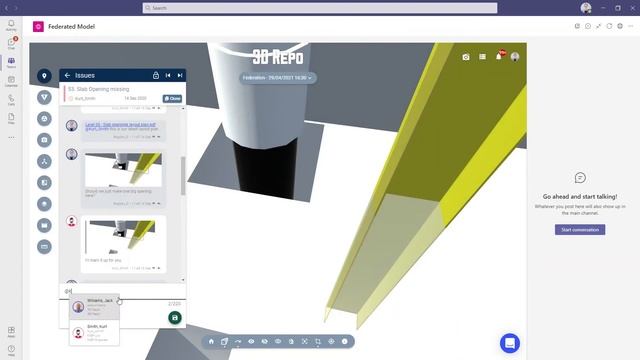Reload the Federated Model tab
Viewport: 640px width, 360px height.
tap(609, 26)
